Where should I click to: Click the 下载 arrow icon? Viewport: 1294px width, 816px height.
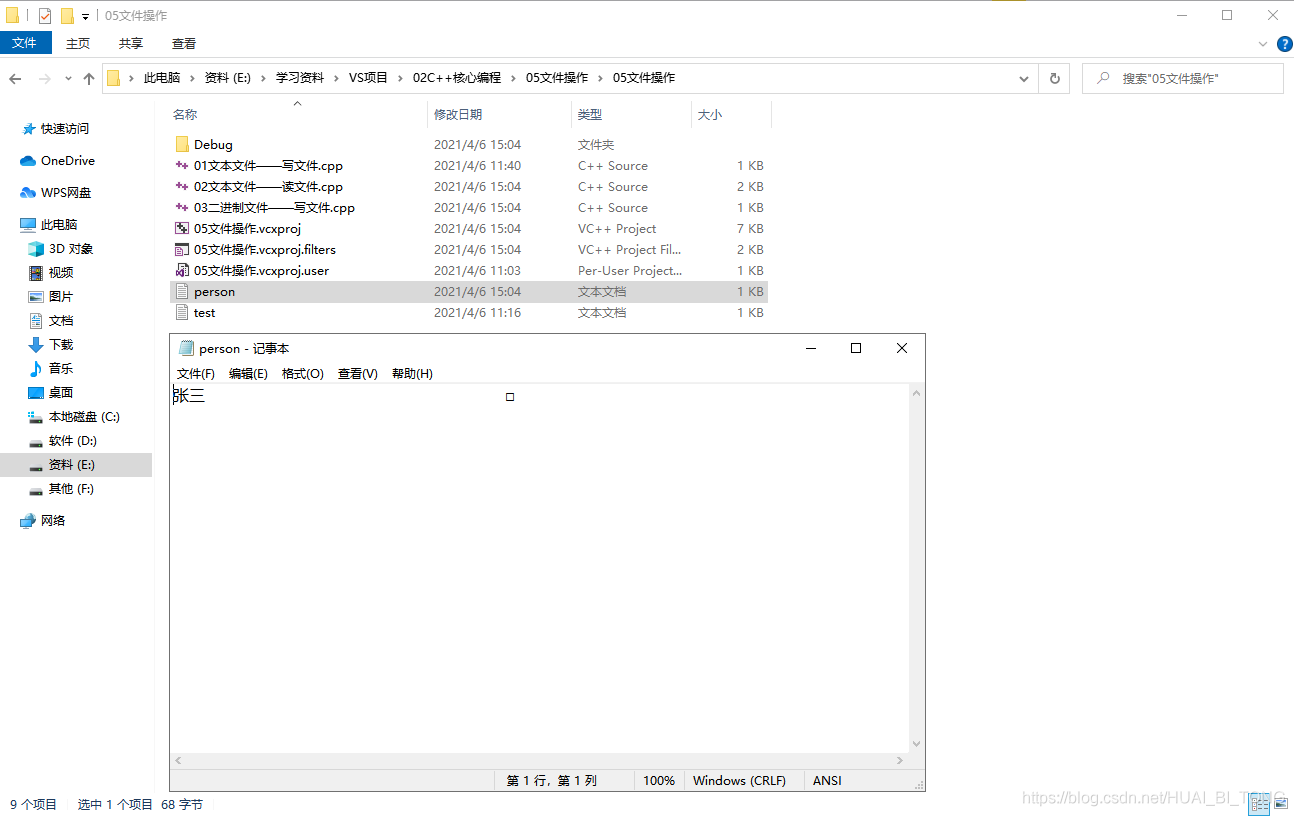coord(36,345)
